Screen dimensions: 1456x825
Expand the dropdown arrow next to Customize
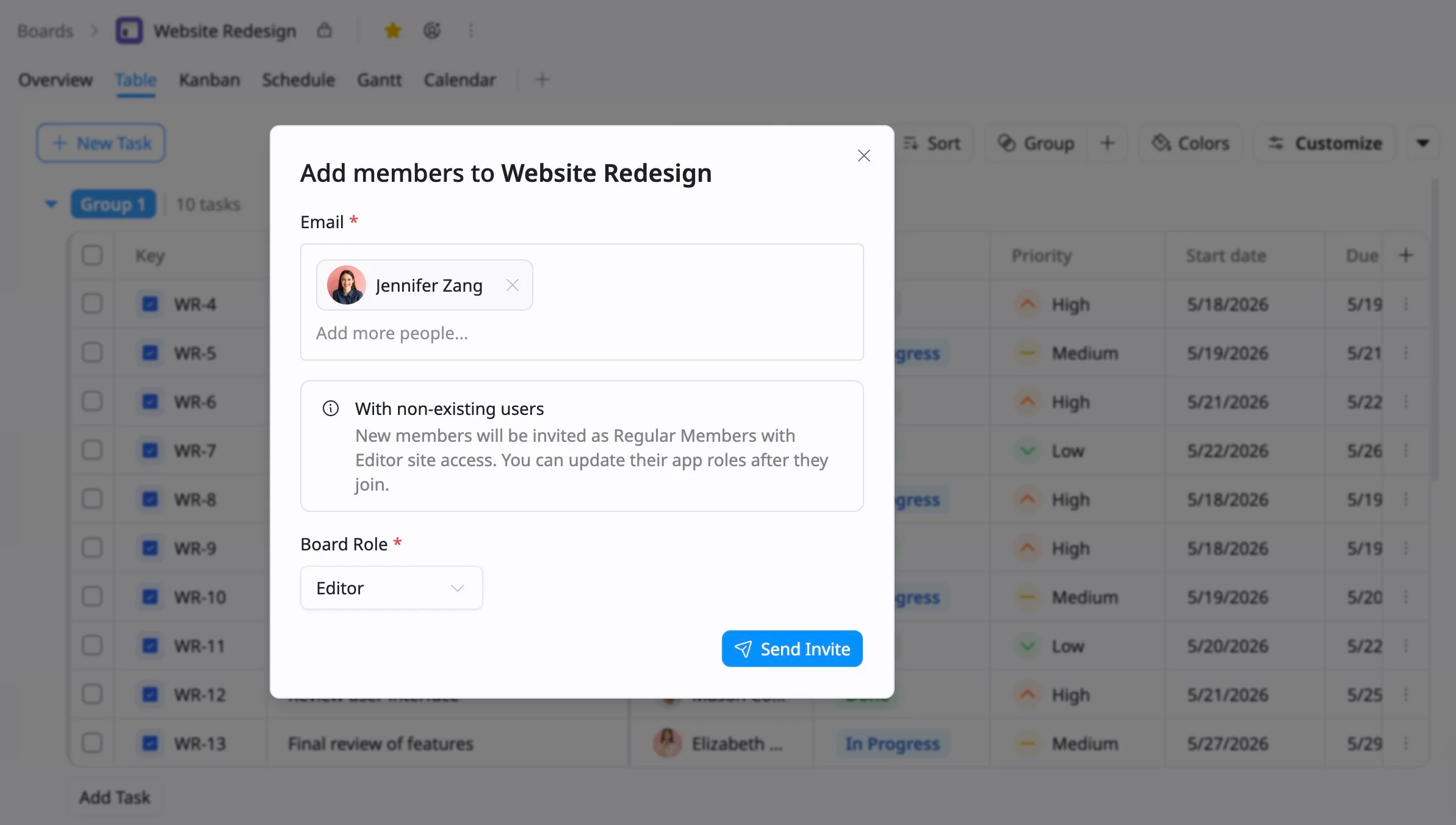1423,143
